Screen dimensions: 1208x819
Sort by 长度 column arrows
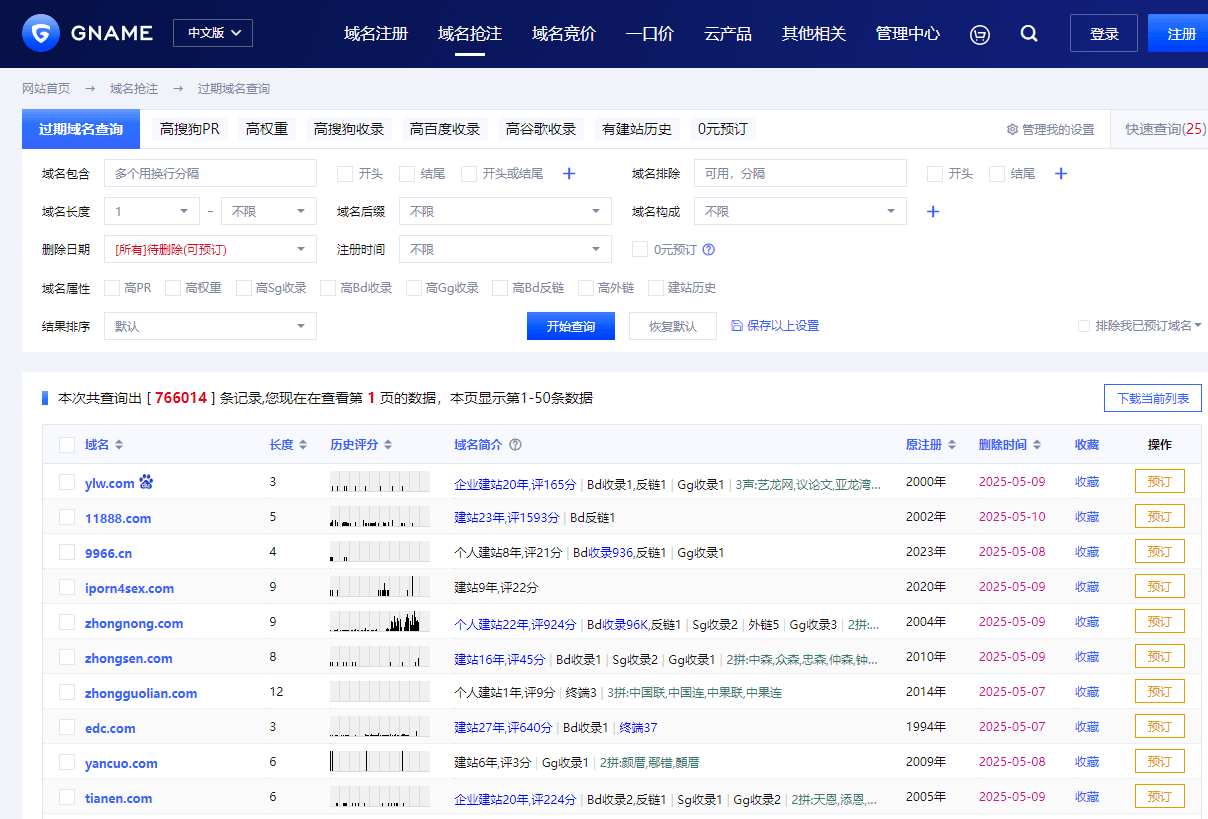click(x=304, y=445)
